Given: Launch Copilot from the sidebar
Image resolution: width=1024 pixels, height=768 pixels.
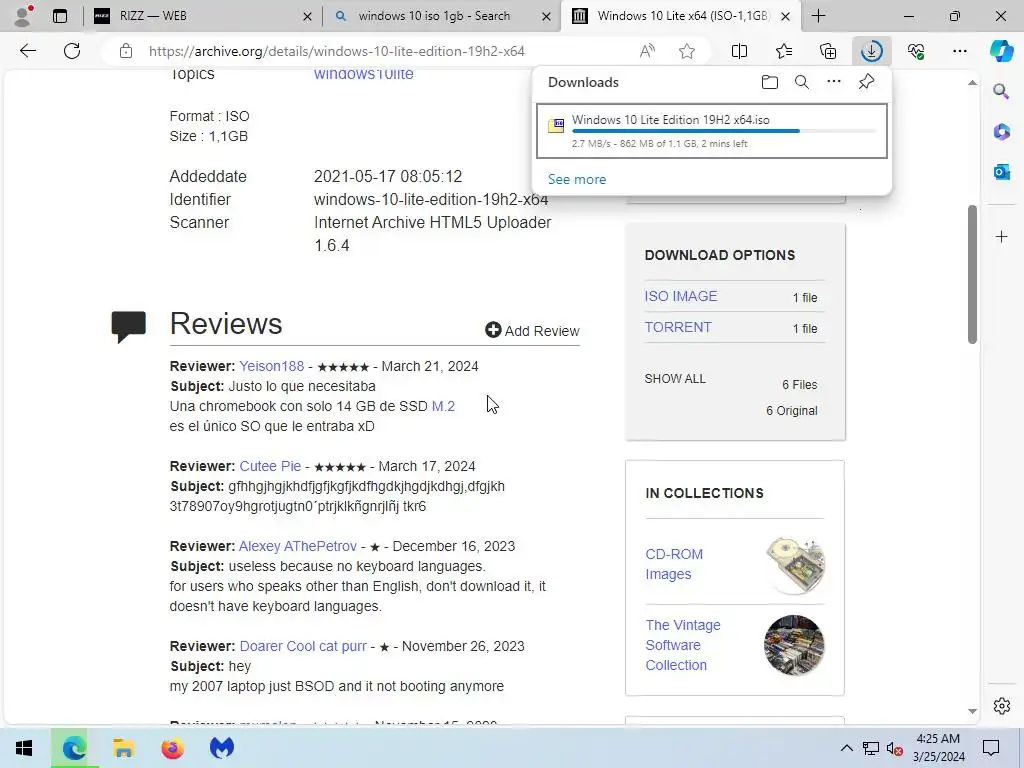Looking at the screenshot, I should (x=1001, y=51).
